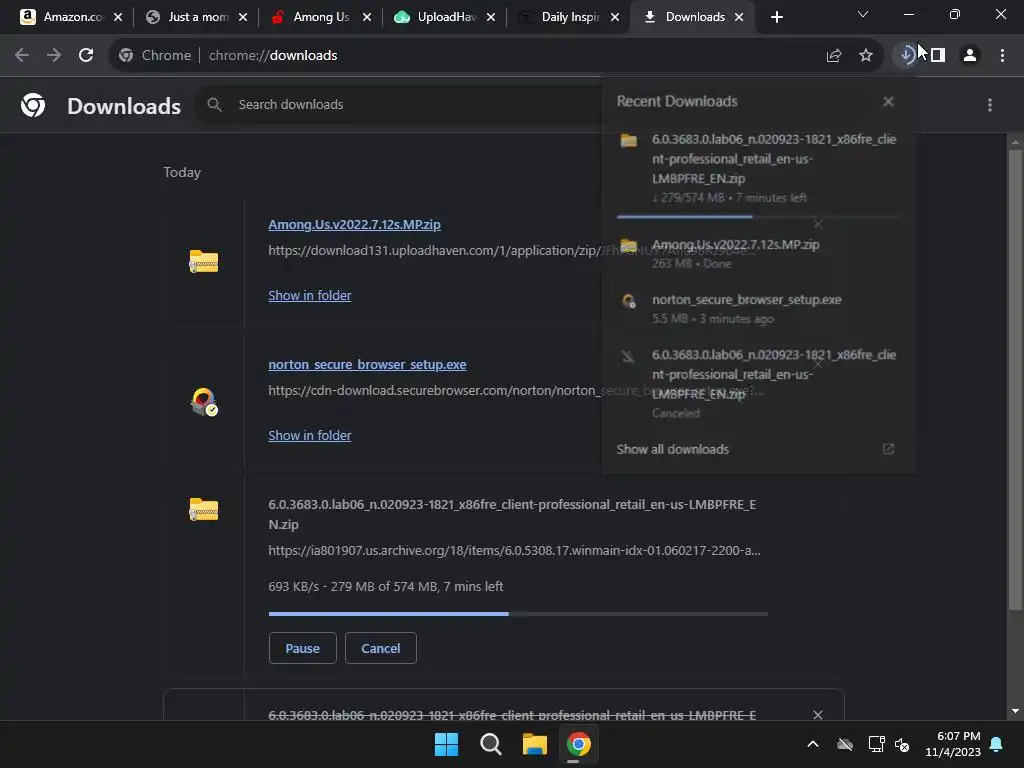Screen dimensions: 1024x768
Task: Pause the in-progress zip download
Action: [302, 648]
